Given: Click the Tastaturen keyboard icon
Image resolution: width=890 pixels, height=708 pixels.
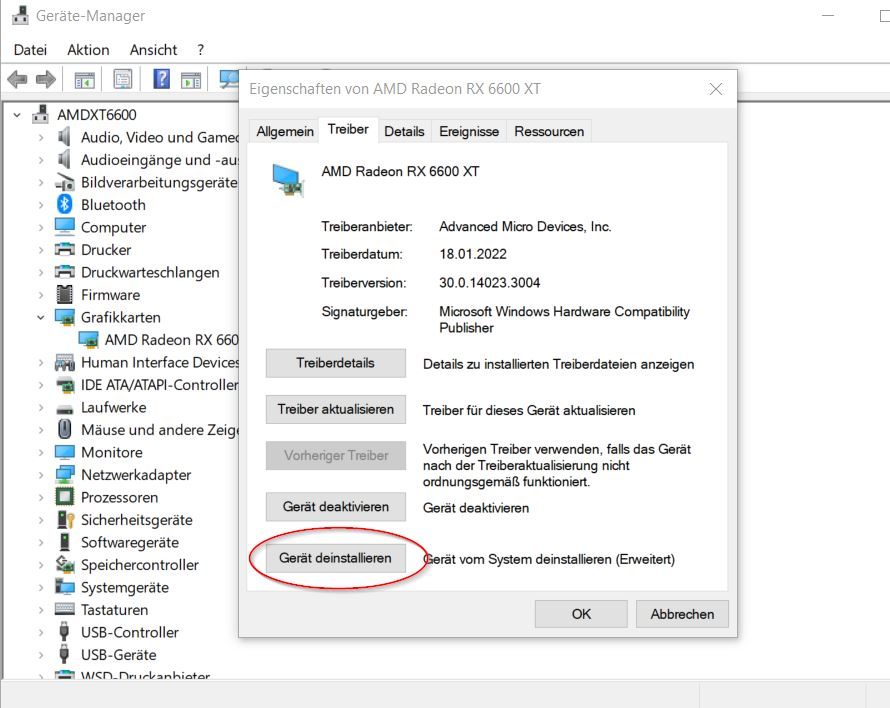Looking at the screenshot, I should (x=65, y=609).
